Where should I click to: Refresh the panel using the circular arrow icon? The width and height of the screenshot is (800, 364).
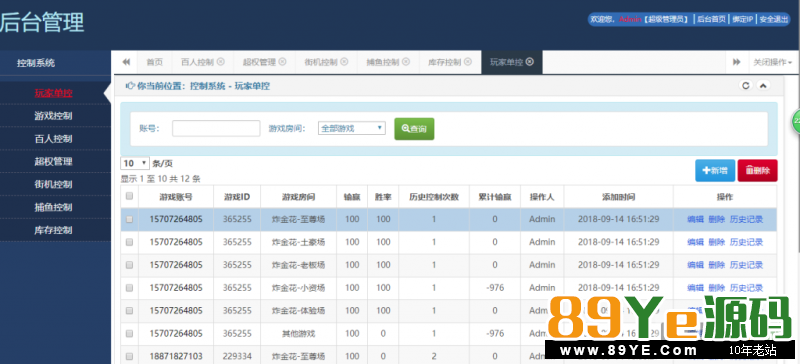pos(746,86)
